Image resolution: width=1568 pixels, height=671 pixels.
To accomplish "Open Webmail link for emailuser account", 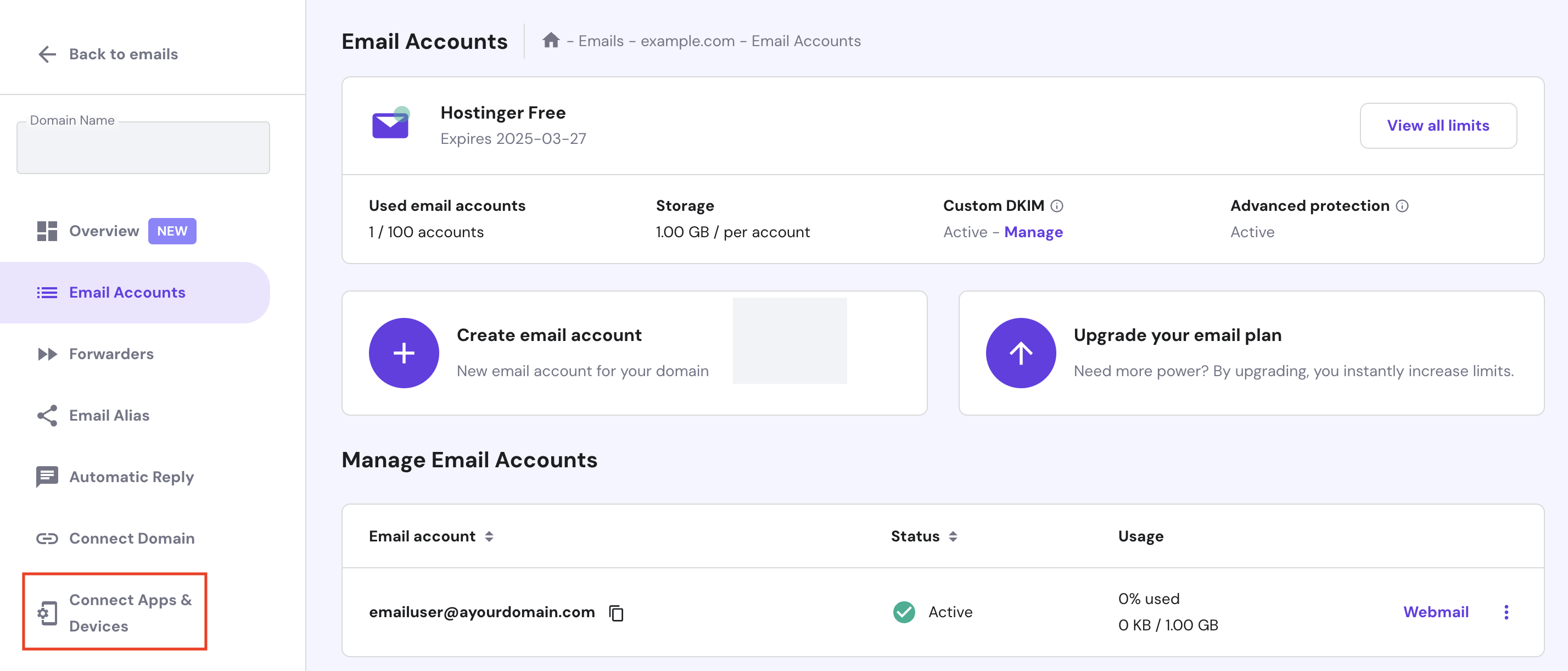I will click(x=1435, y=613).
